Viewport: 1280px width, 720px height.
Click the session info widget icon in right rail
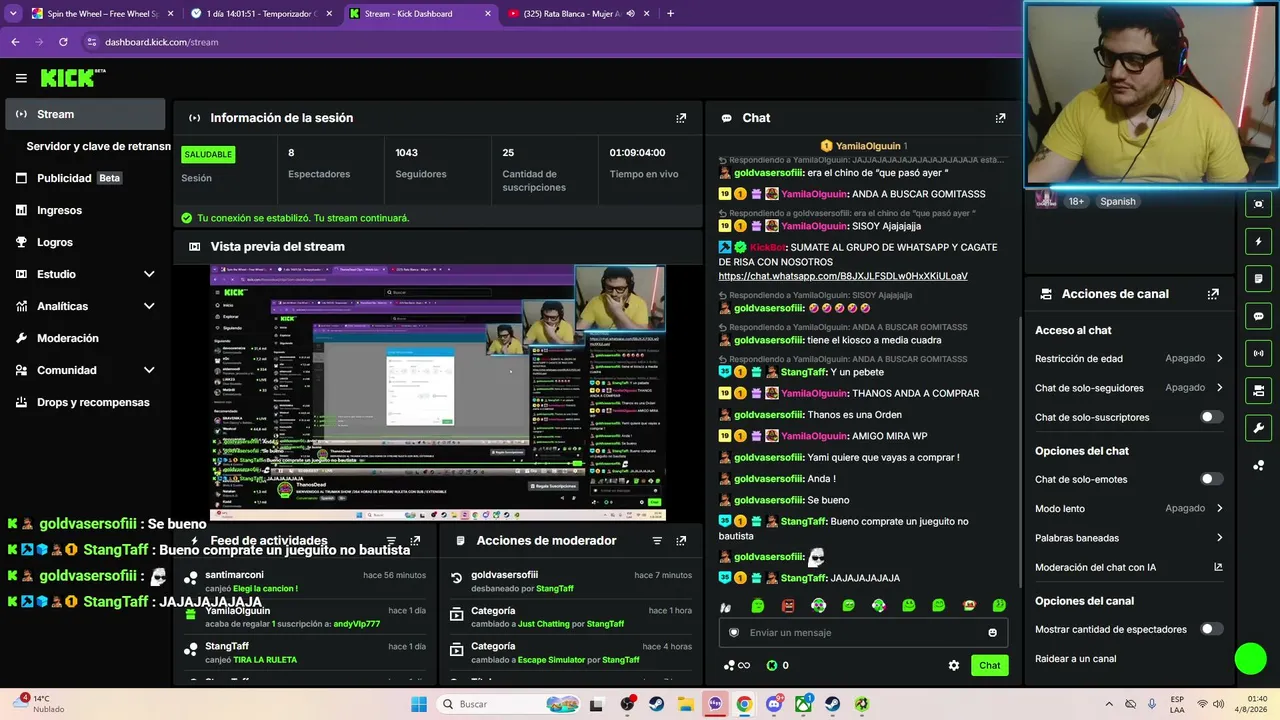tap(1258, 204)
